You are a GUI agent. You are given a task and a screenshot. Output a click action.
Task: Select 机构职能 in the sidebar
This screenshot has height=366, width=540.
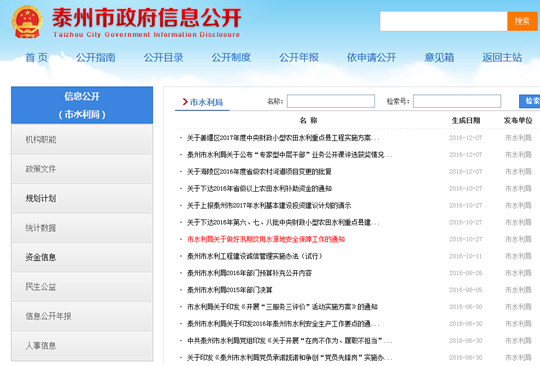[x=82, y=139]
